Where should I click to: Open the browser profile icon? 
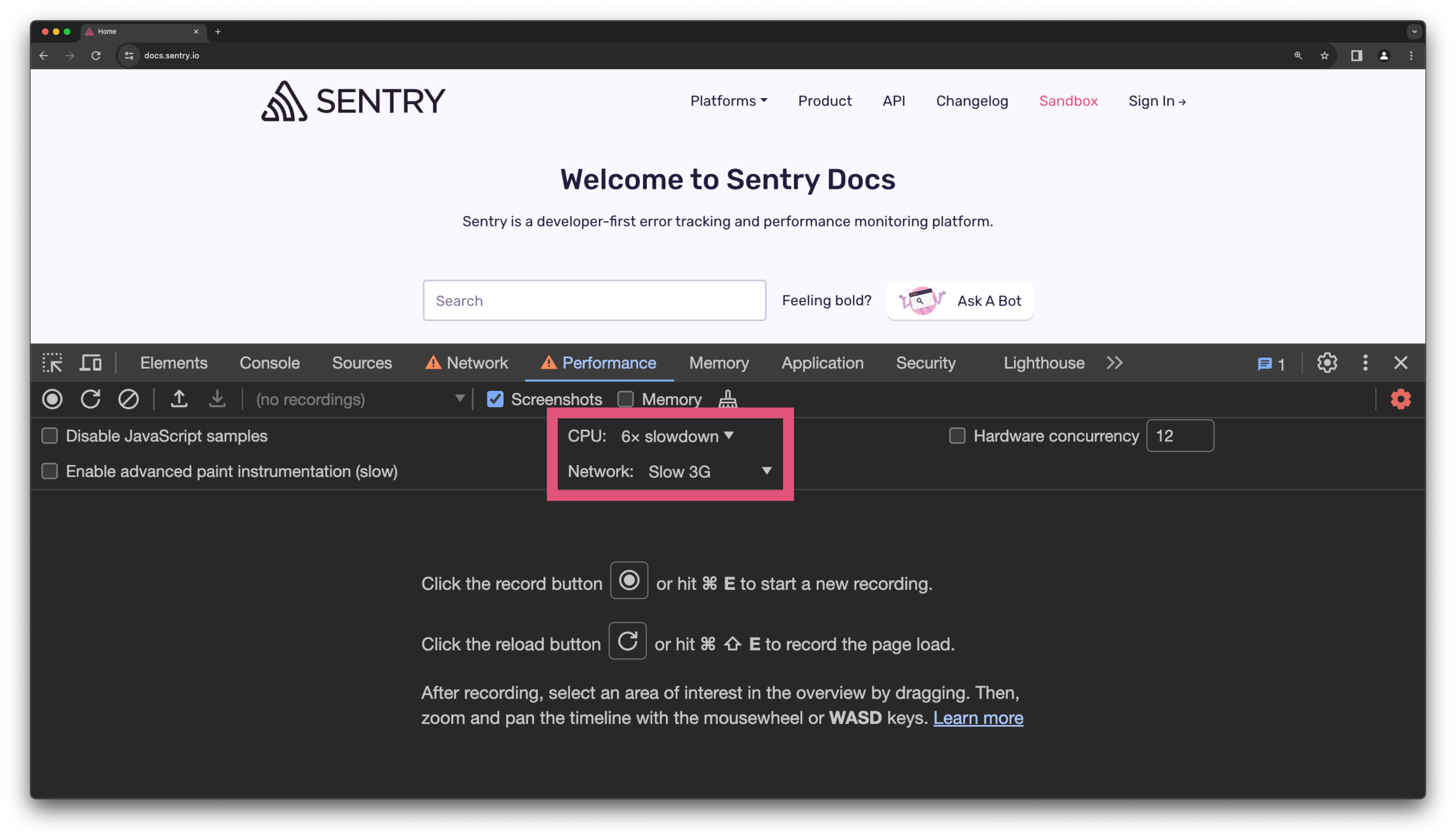coord(1384,55)
